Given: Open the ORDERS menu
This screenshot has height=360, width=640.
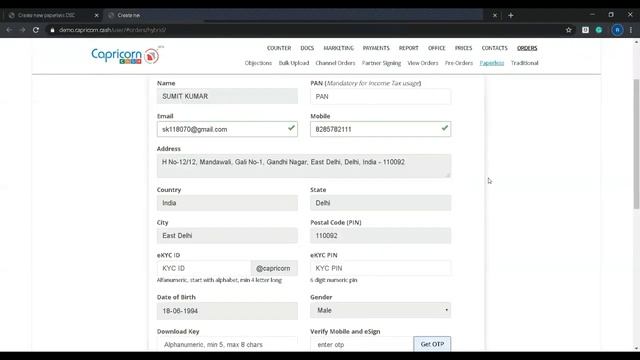Looking at the screenshot, I should (x=527, y=48).
